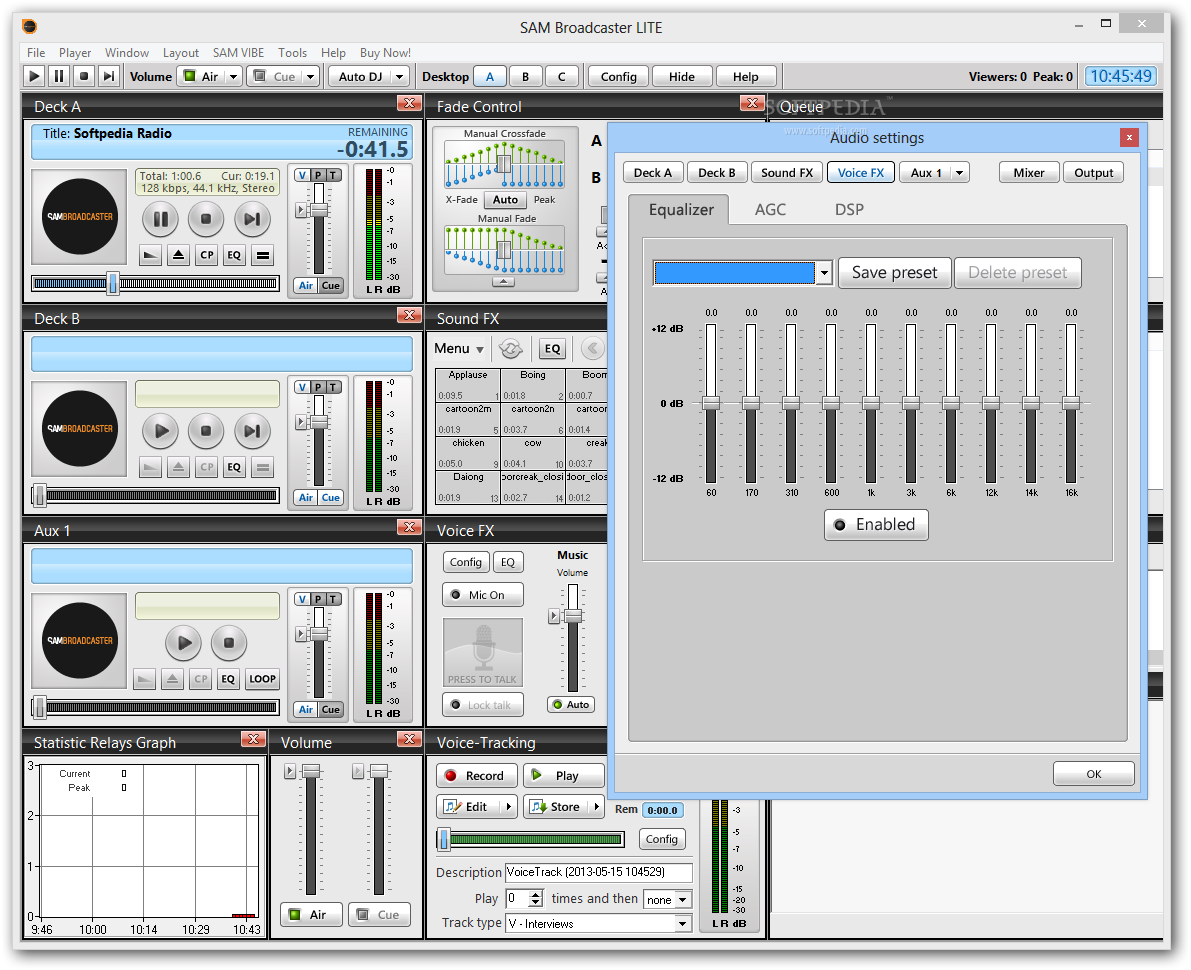The image size is (1191, 970).
Task: Pause playback on Deck A
Action: (x=160, y=220)
